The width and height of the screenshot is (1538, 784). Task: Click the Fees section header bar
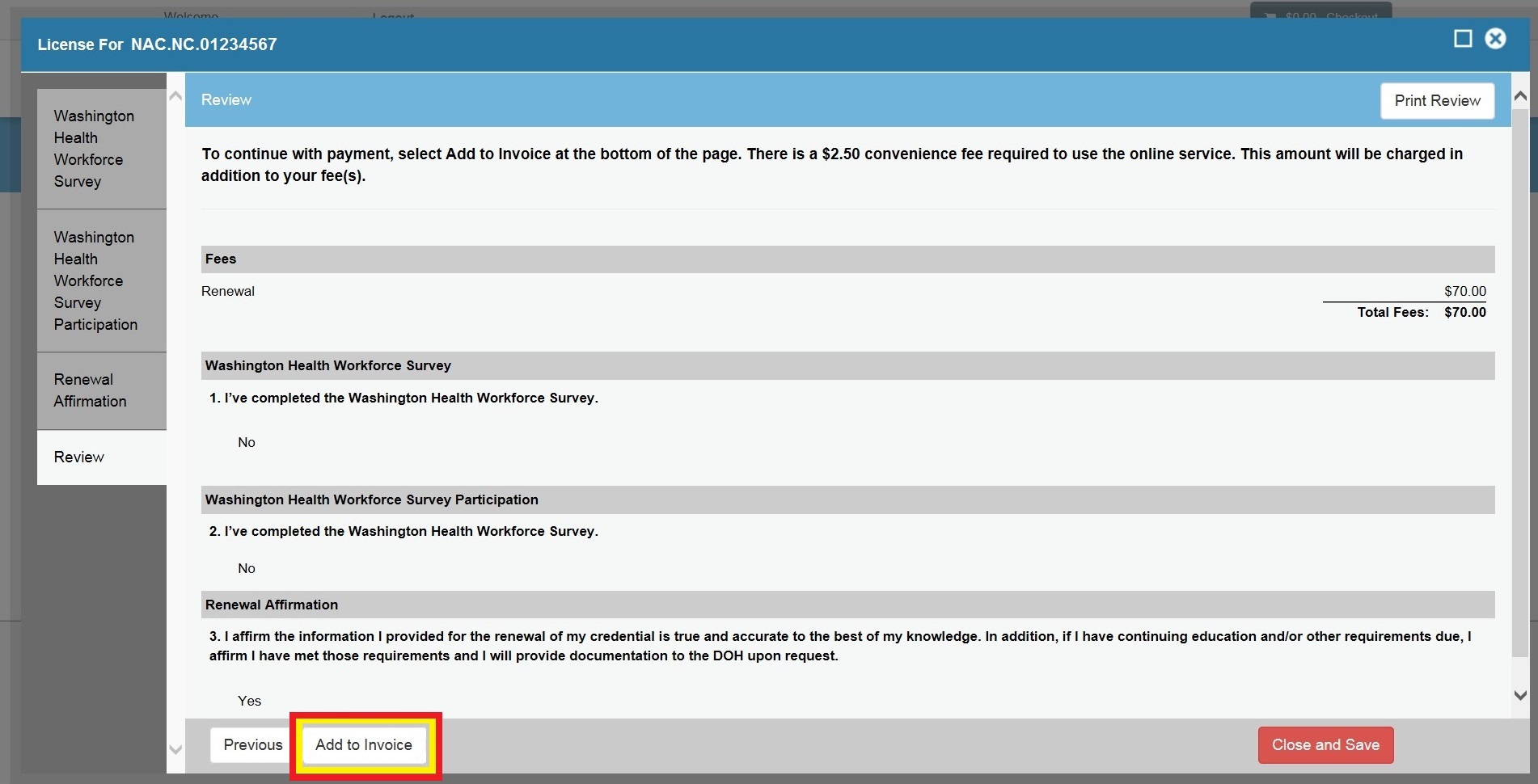click(847, 259)
